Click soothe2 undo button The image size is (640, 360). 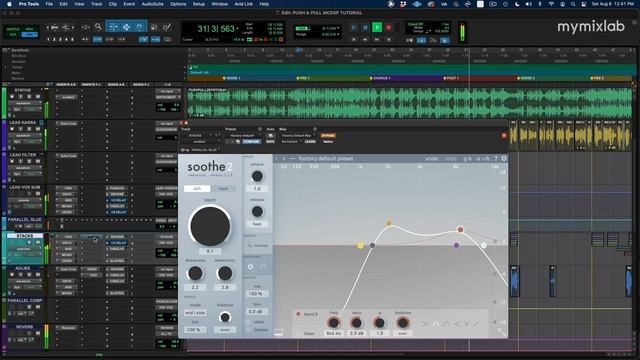[431, 158]
